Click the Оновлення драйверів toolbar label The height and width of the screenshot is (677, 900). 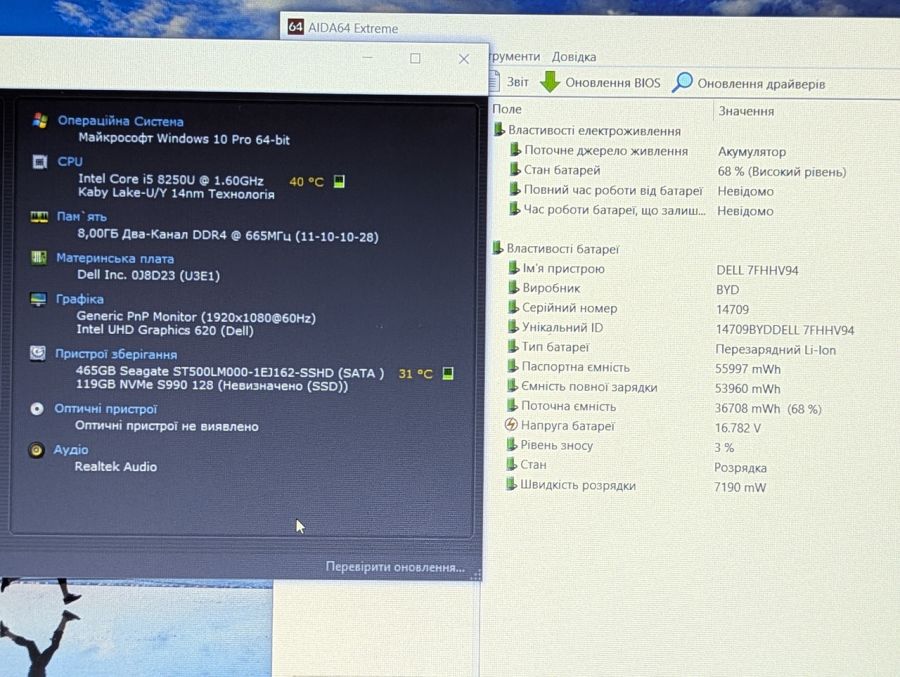tap(761, 84)
